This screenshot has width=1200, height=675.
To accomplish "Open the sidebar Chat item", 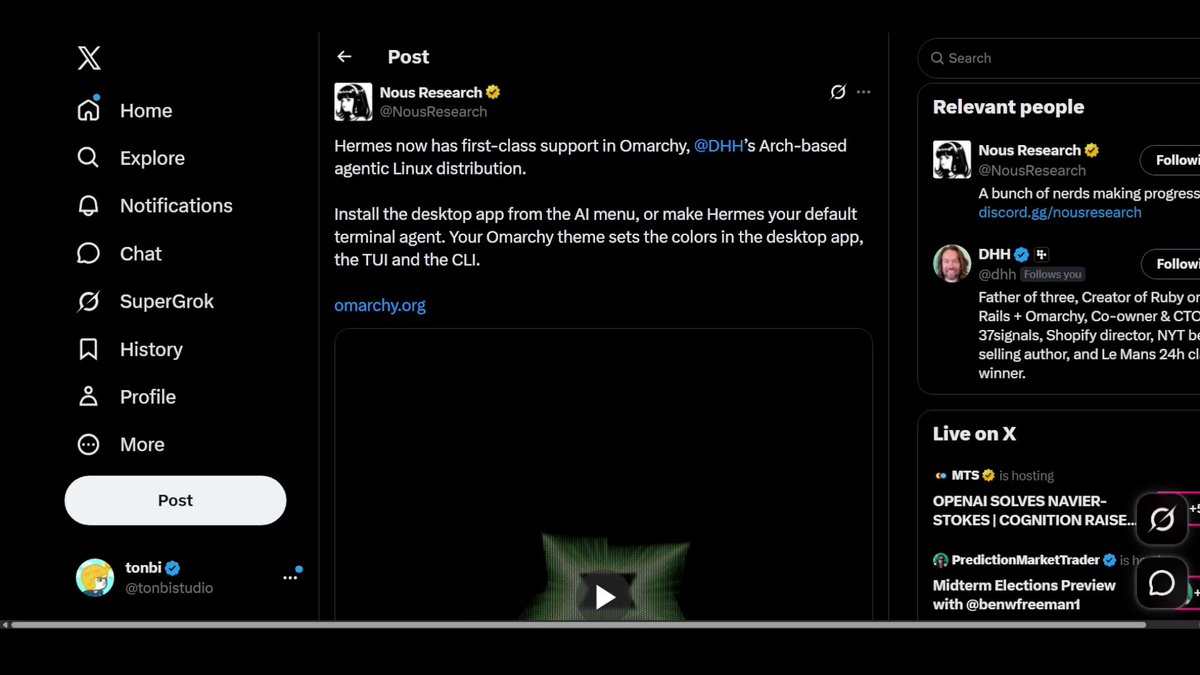I will point(119,254).
